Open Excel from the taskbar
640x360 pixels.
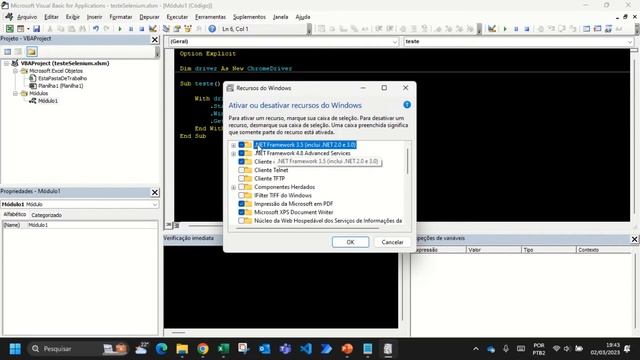pos(223,349)
